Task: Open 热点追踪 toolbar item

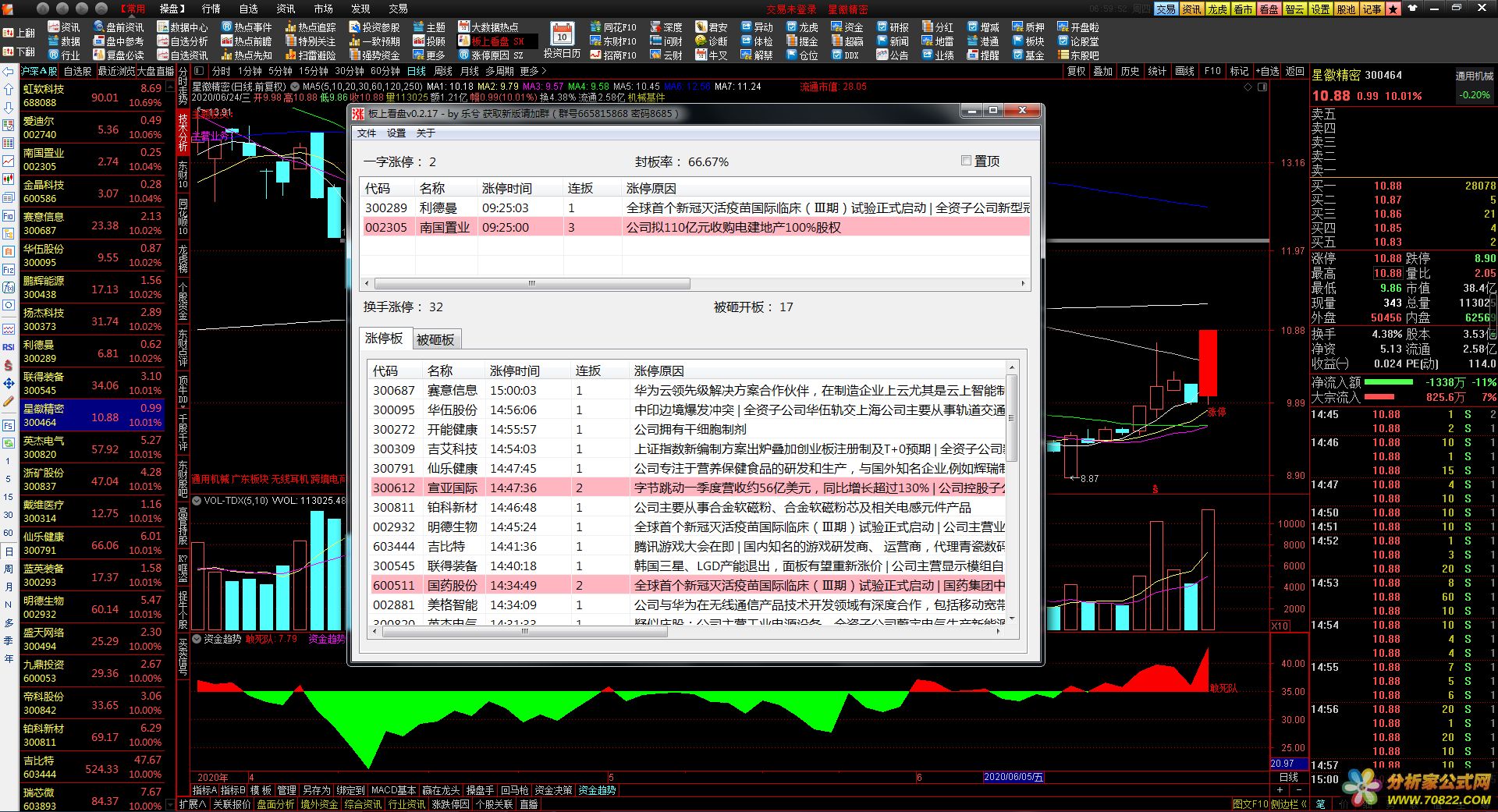Action: point(311,27)
